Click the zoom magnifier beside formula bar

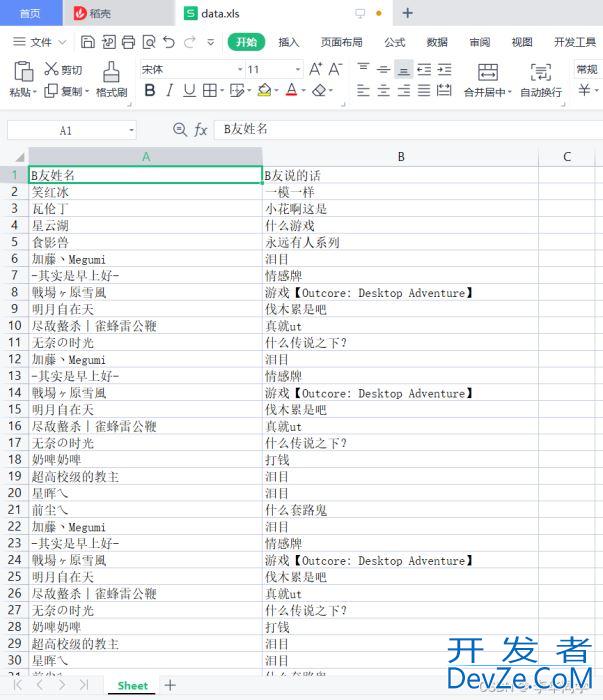[x=179, y=130]
